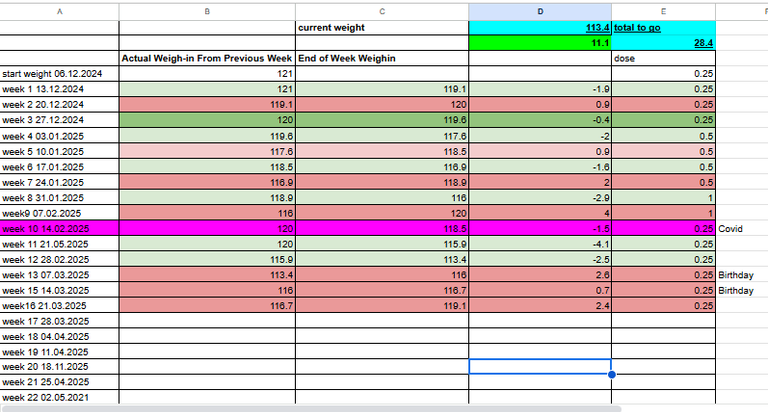This screenshot has height=412, width=768.
Task: Click week 15 end weigh-in 116.7
Action: click(382, 291)
